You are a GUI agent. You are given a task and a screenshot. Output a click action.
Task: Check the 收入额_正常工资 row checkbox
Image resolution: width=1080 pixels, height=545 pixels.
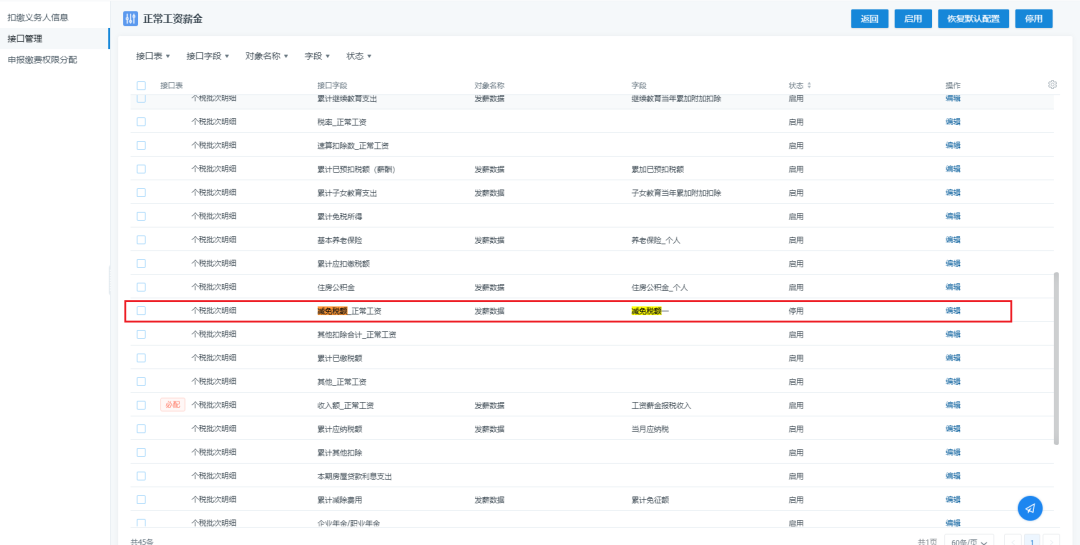[141, 405]
